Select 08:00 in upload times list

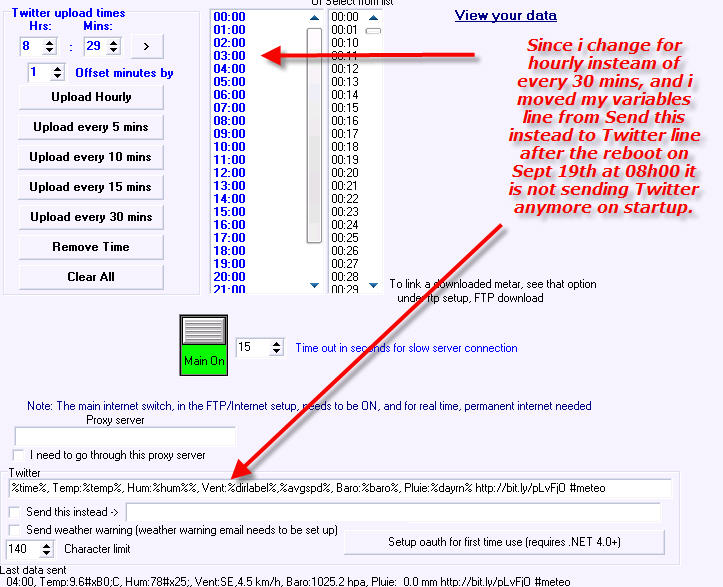tap(229, 121)
